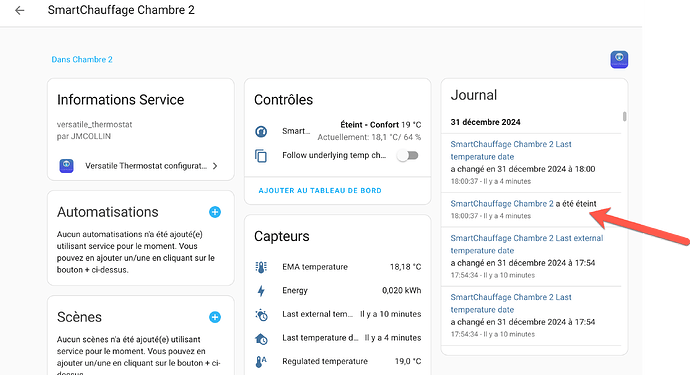Open the Last external temperature date journal link
The height and width of the screenshot is (375, 690).
click(x=527, y=244)
